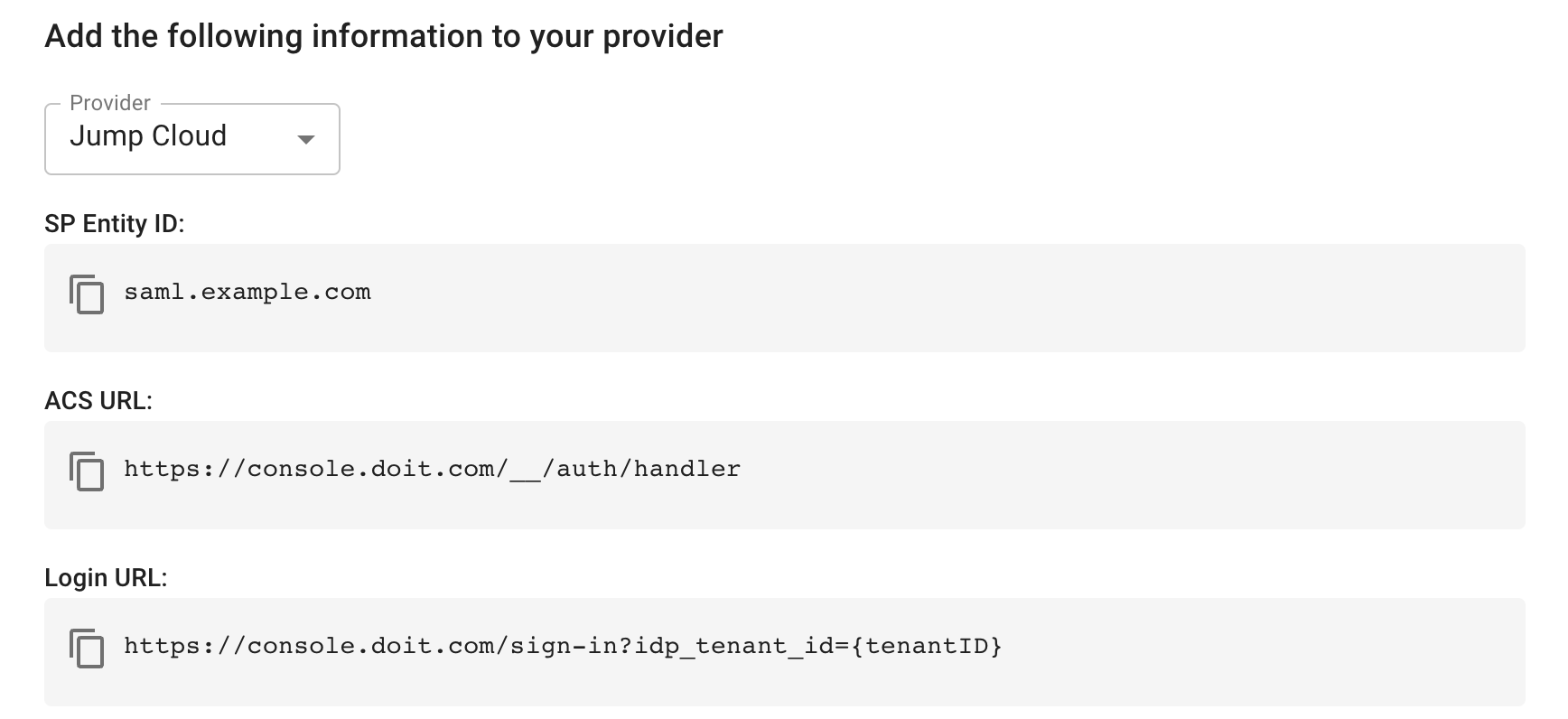Click the copy icon next to the auth handler URL
Screen dimensions: 1568x719
[x=87, y=471]
